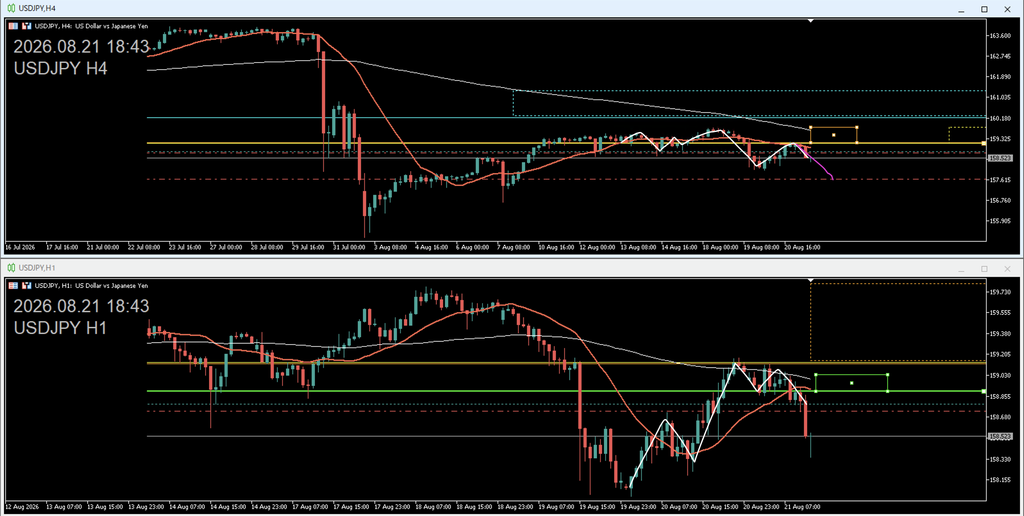Open one-click trading panel on H1 chart
Screen dimensions: 1024x516
pyautogui.click(x=13, y=285)
